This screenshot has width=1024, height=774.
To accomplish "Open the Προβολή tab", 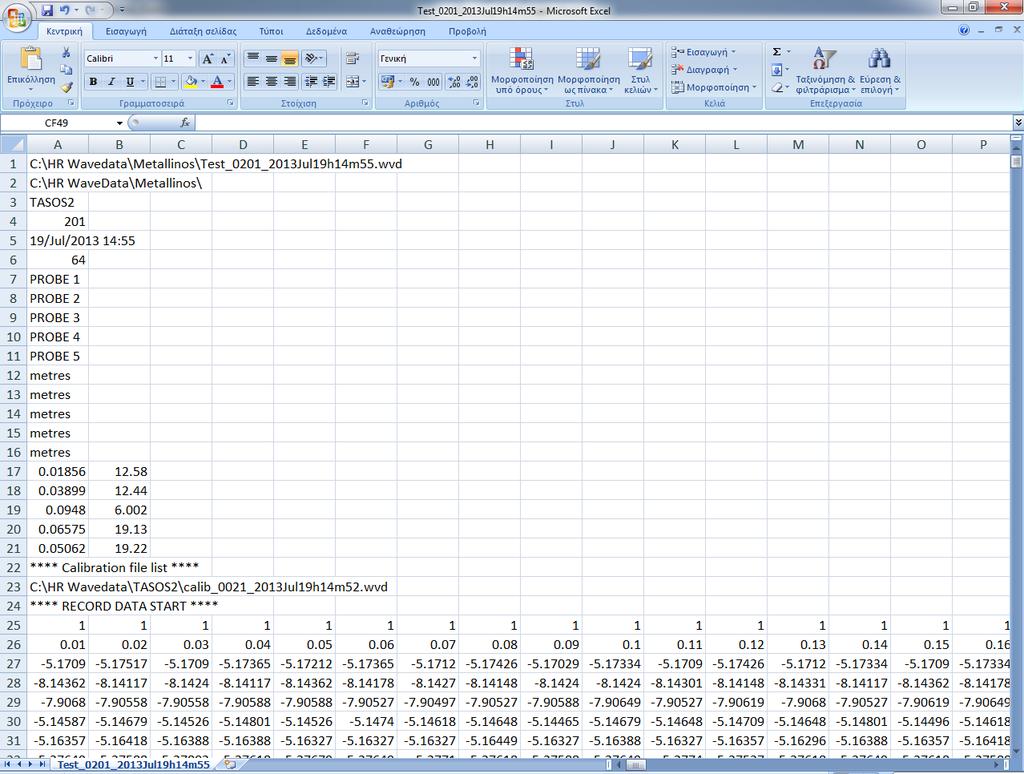I will point(468,31).
